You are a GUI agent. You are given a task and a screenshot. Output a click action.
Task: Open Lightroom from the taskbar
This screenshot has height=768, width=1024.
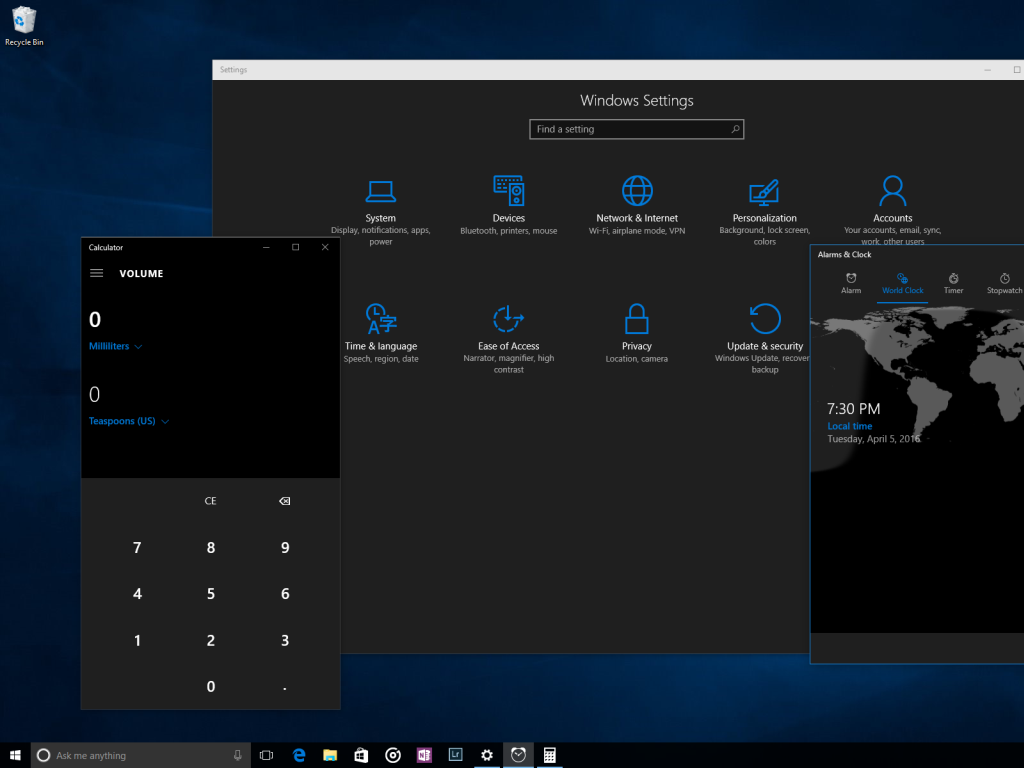click(x=455, y=755)
